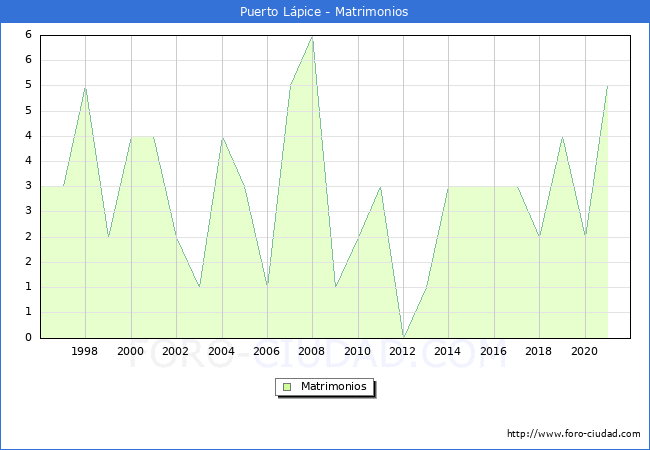
Task: Open the http://www.foro-ciudad.com link
Action: coord(574,434)
